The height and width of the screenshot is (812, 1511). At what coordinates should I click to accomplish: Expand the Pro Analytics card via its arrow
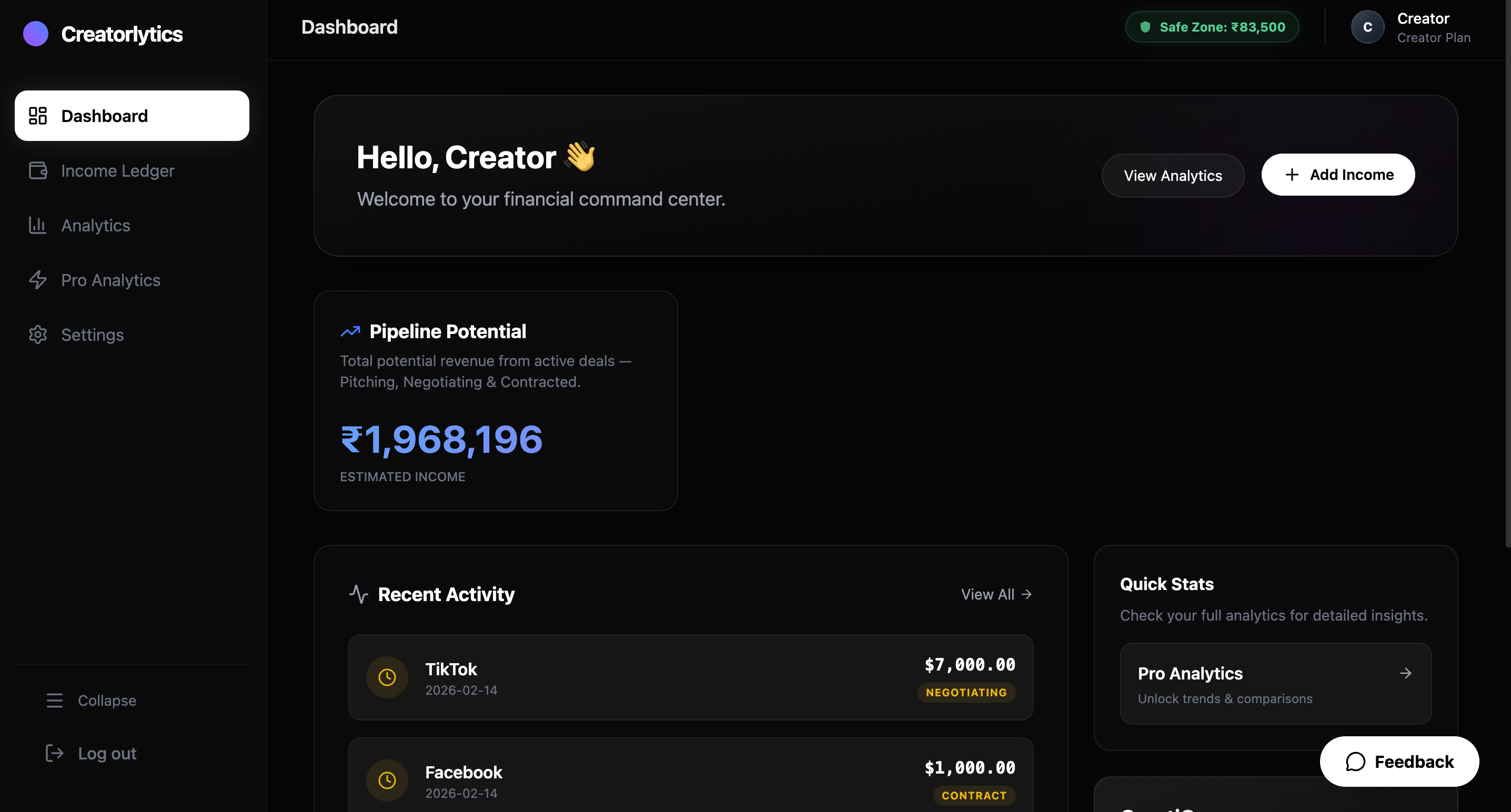pos(1406,673)
